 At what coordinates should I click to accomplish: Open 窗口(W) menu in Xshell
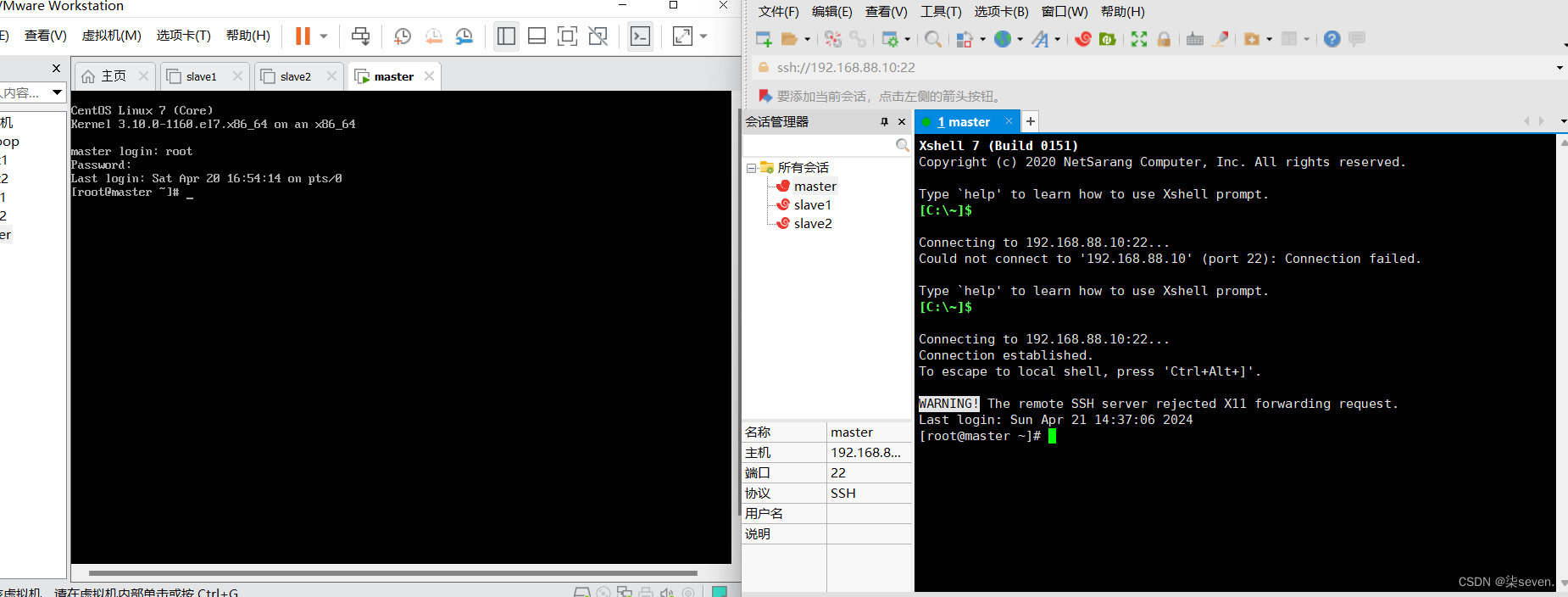tap(1065, 12)
